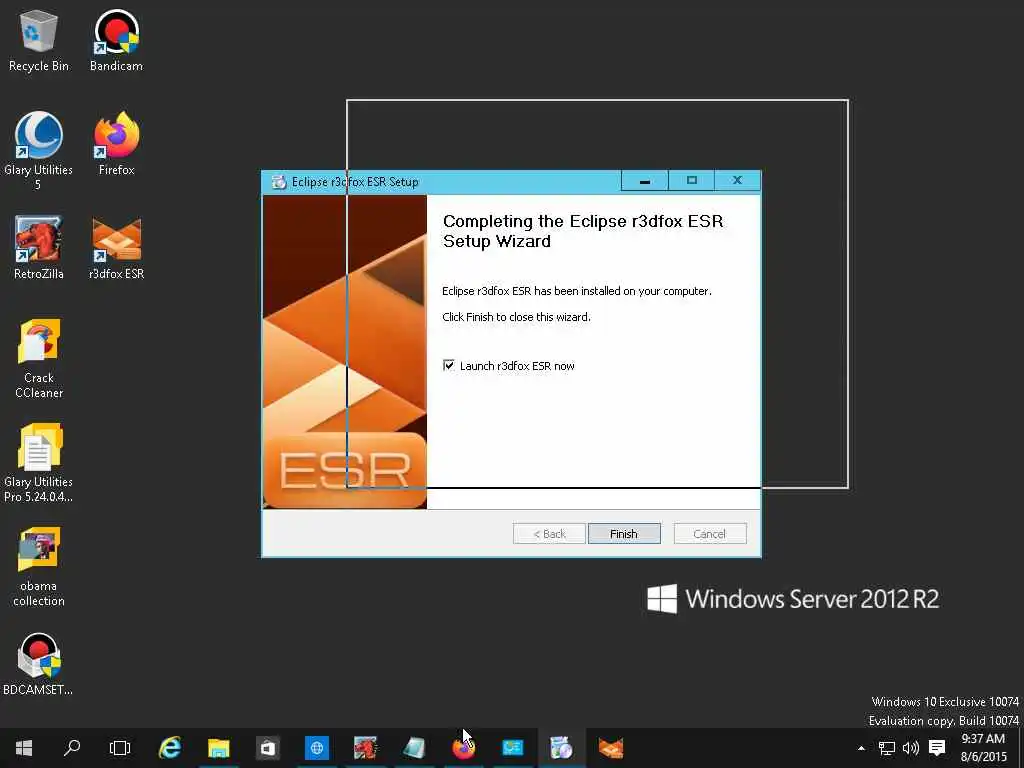The height and width of the screenshot is (768, 1024).
Task: Open taskbar search magnifier
Action: coord(72,748)
